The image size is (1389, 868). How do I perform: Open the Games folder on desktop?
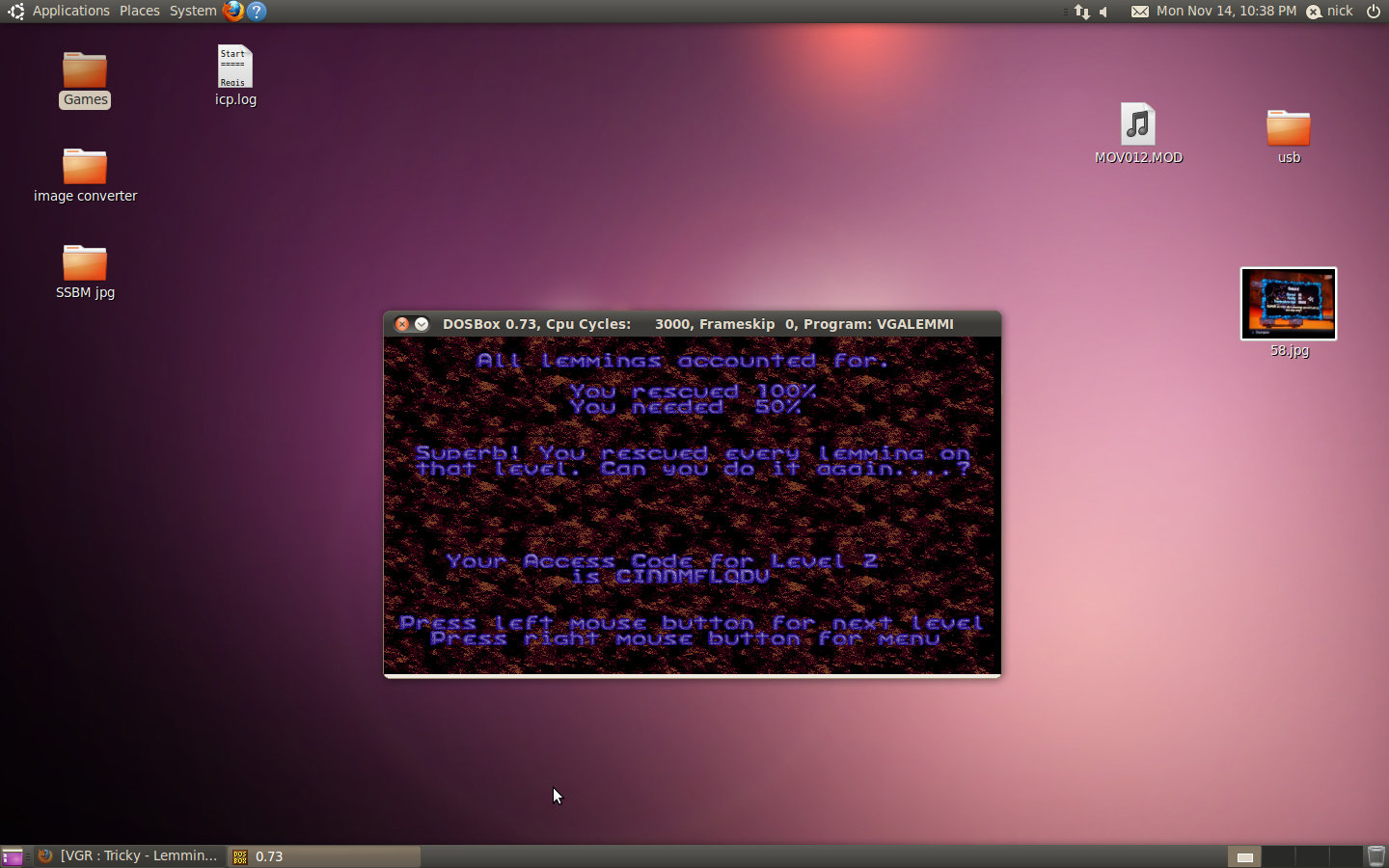[x=85, y=71]
